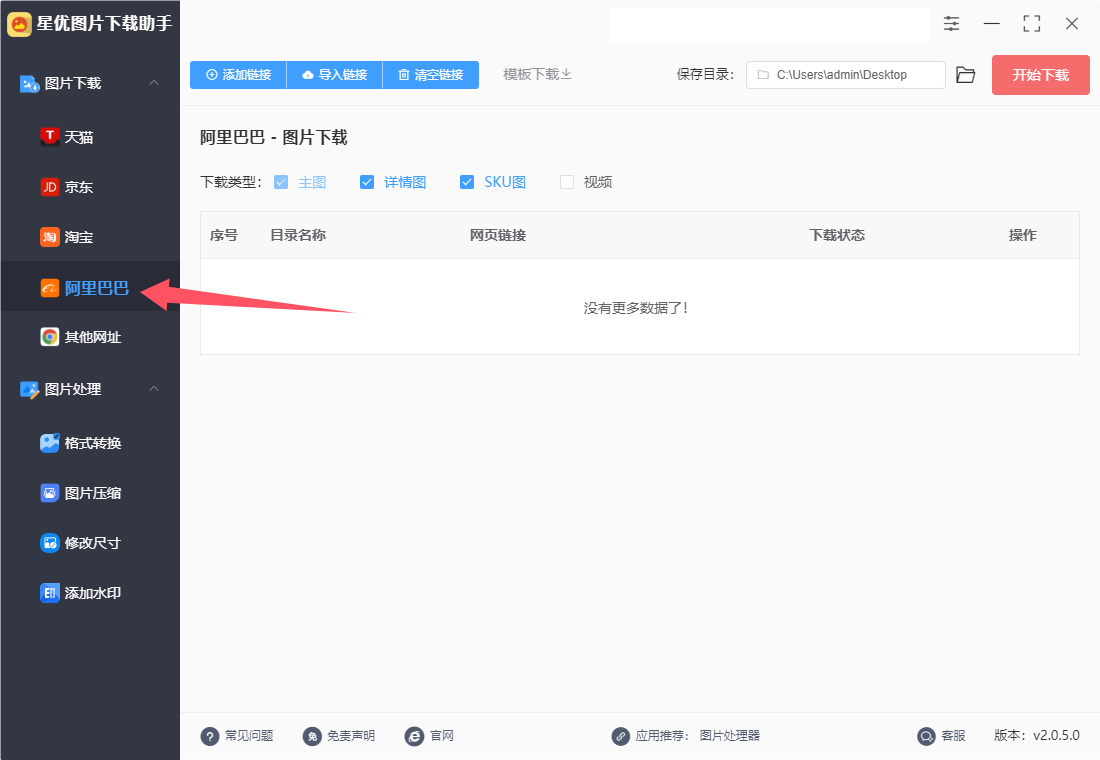Click the 导入链接 button
1100x760 pixels.
point(335,74)
